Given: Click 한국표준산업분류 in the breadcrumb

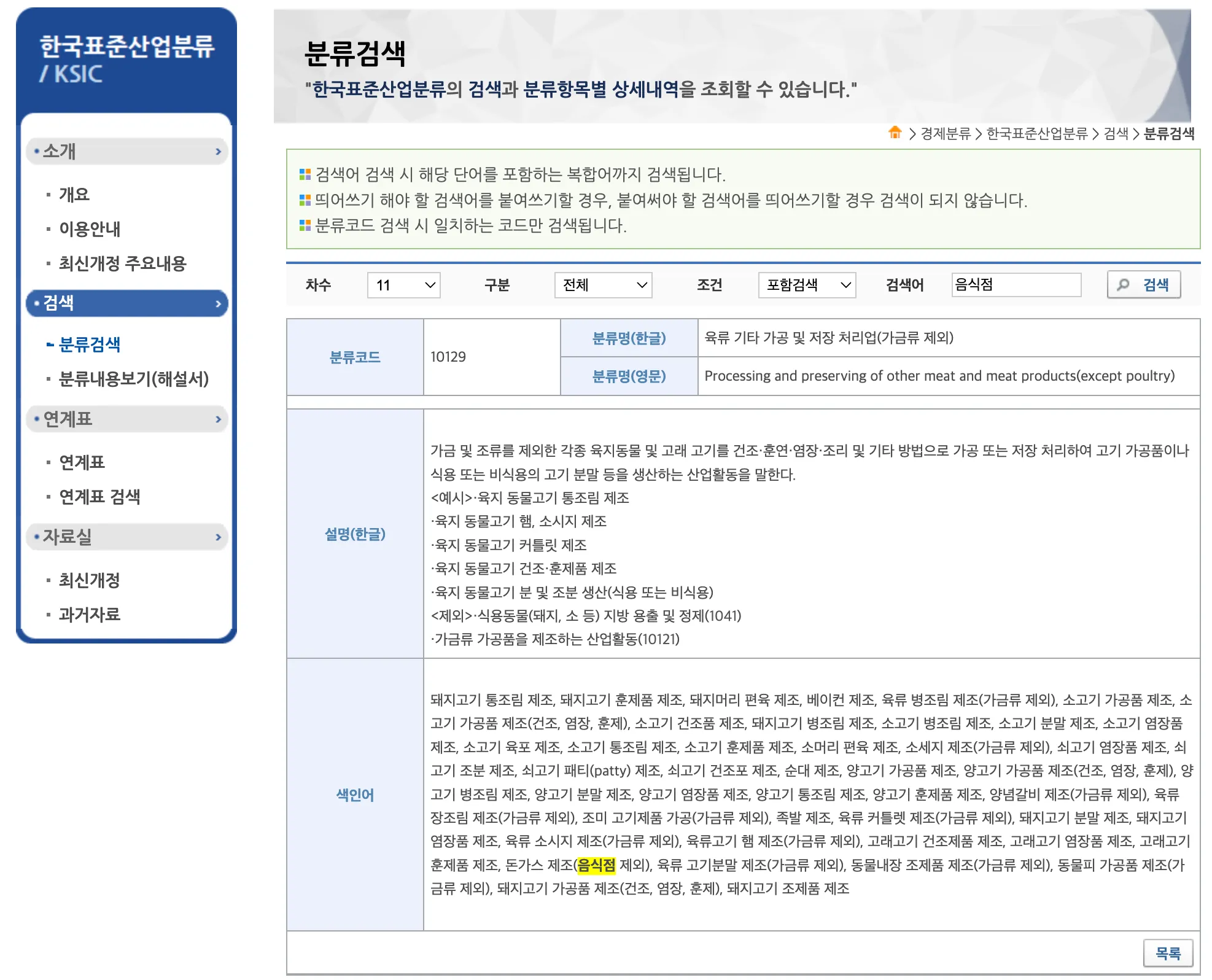Looking at the screenshot, I should [1036, 133].
